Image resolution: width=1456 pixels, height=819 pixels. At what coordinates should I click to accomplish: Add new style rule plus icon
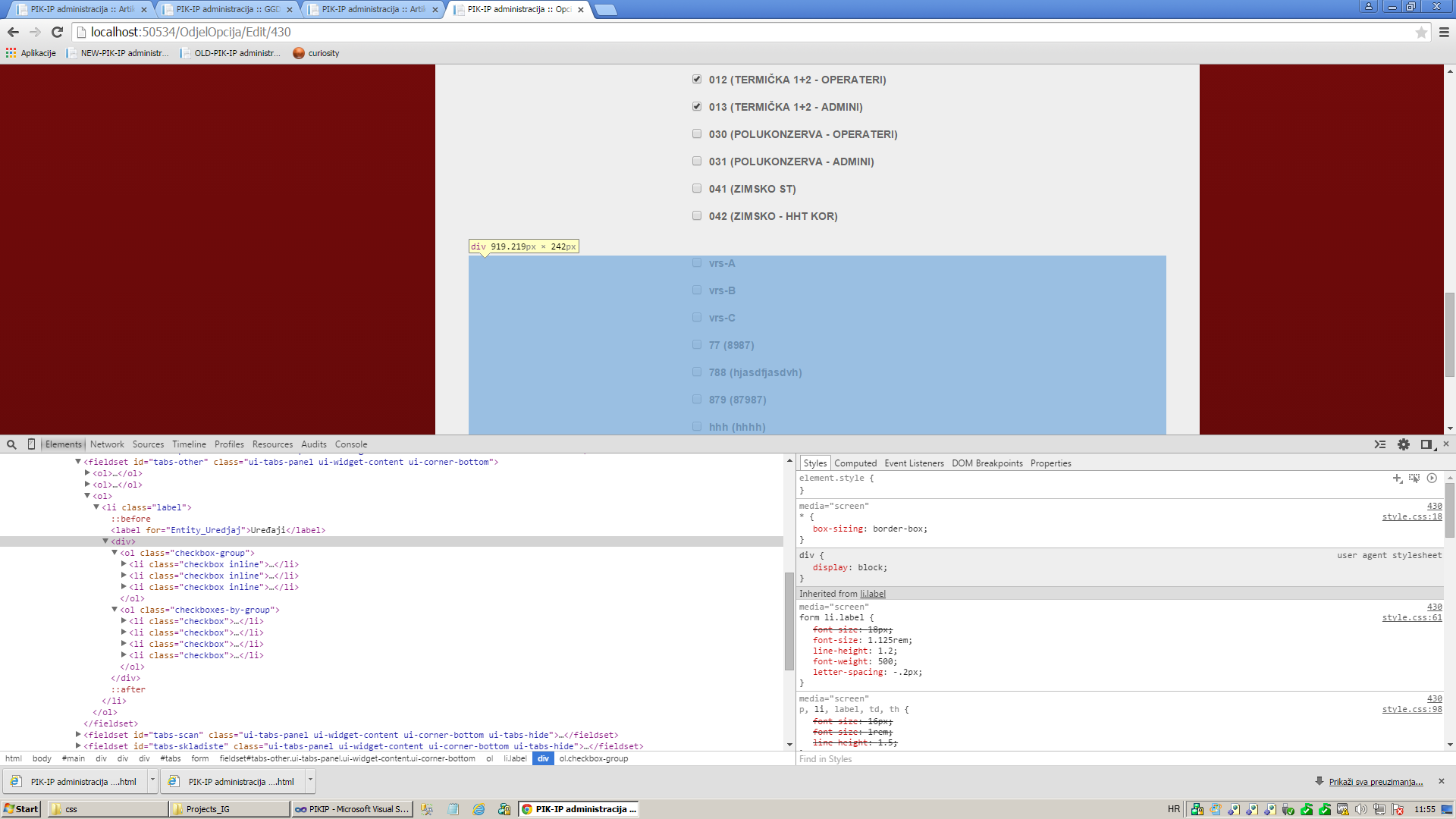tap(1397, 478)
